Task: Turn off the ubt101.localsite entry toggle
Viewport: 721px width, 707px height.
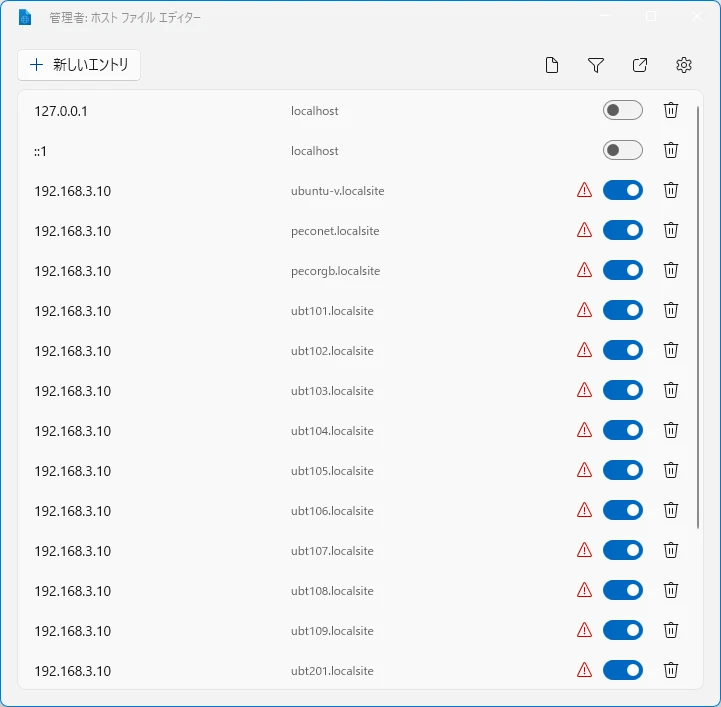Action: pyautogui.click(x=622, y=310)
